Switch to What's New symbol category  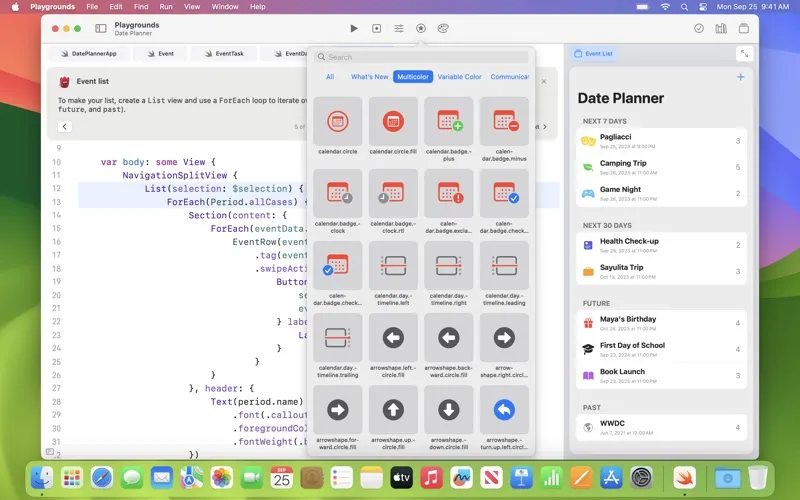click(x=369, y=77)
